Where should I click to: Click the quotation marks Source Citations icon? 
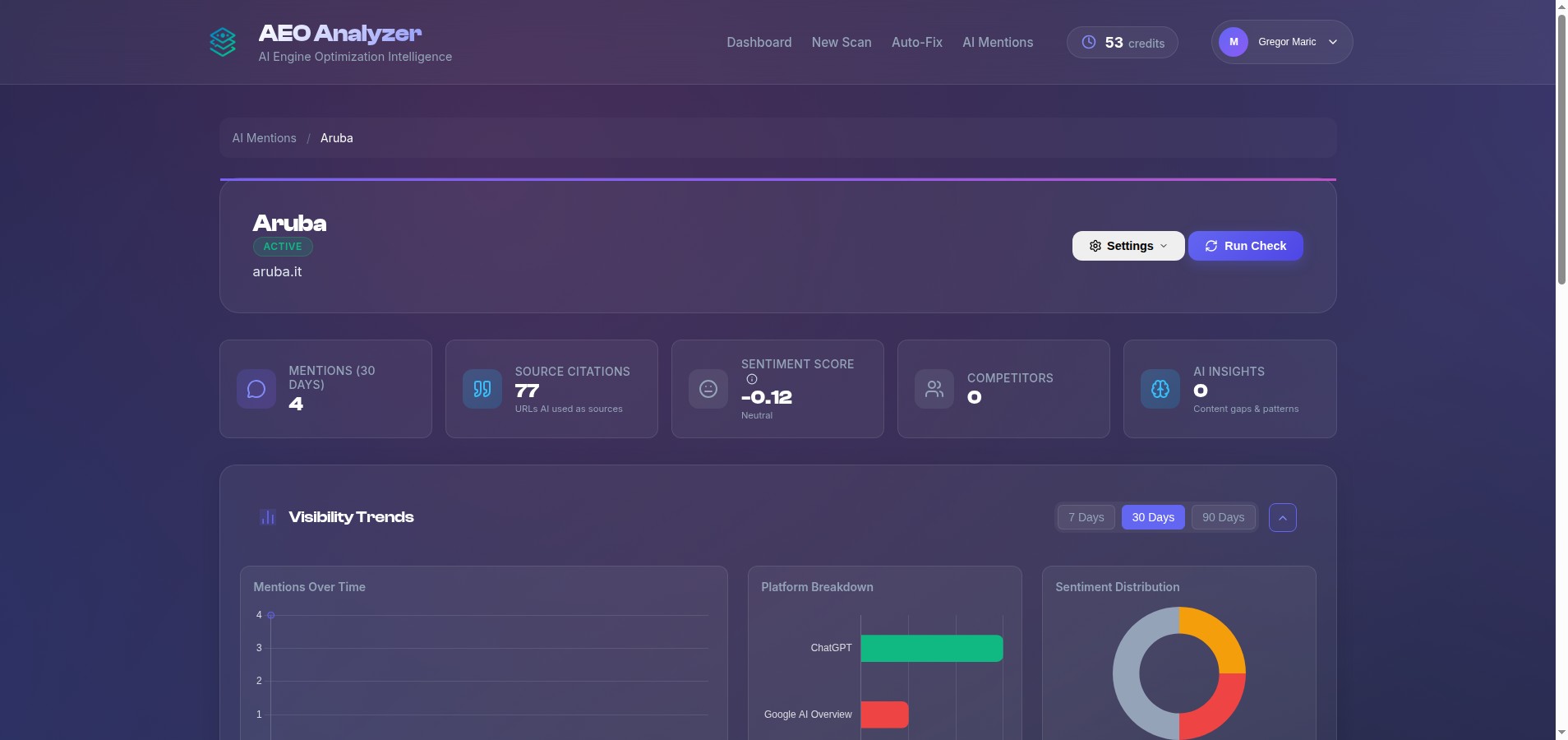tap(482, 389)
